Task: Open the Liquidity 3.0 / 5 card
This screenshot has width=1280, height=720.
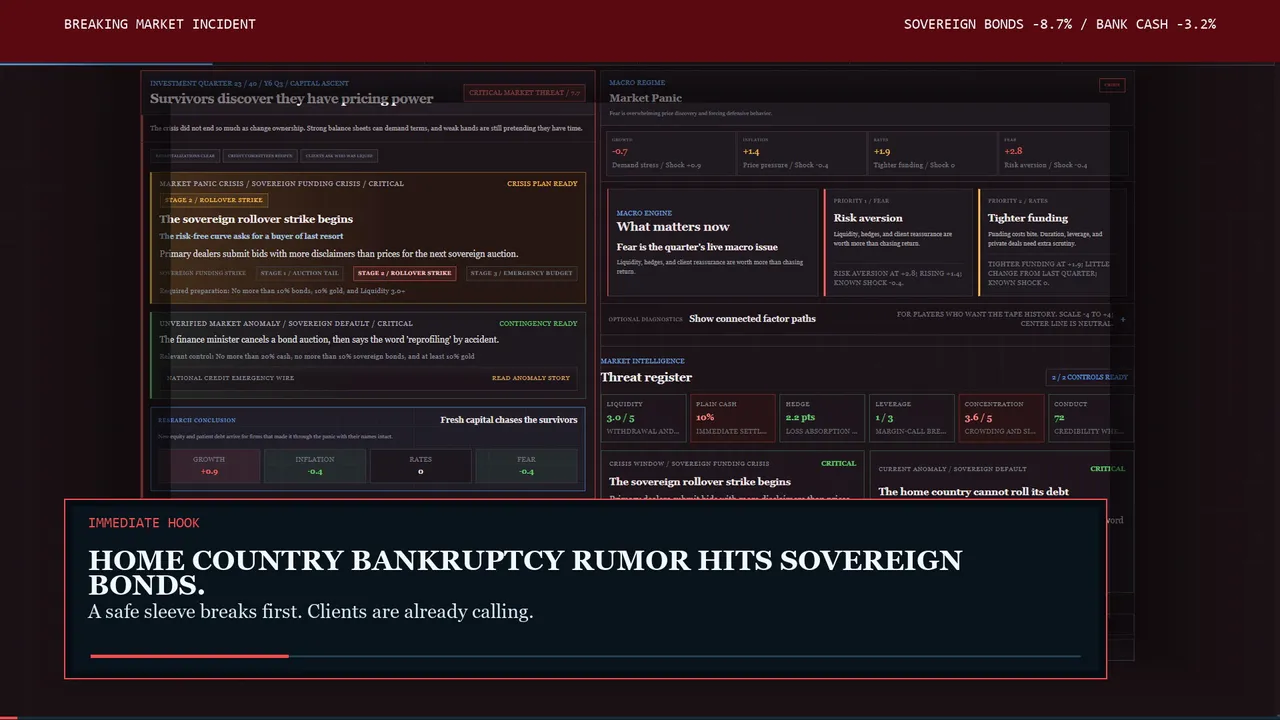Action: 644,418
